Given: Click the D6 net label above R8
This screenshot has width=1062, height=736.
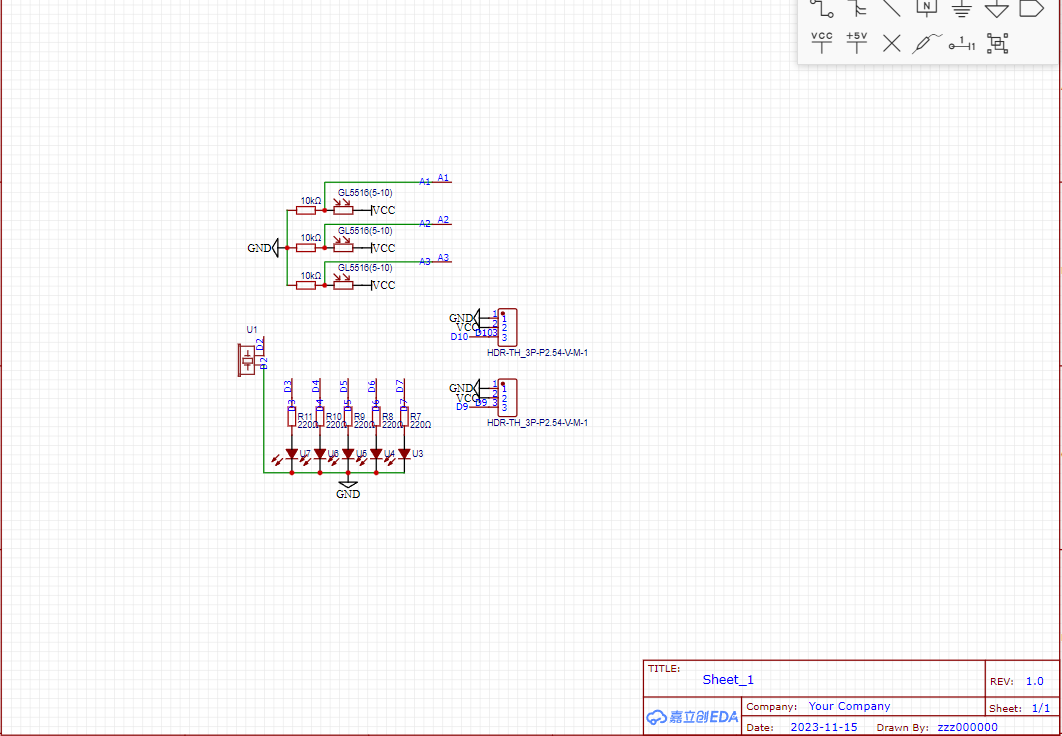Looking at the screenshot, I should [372, 386].
